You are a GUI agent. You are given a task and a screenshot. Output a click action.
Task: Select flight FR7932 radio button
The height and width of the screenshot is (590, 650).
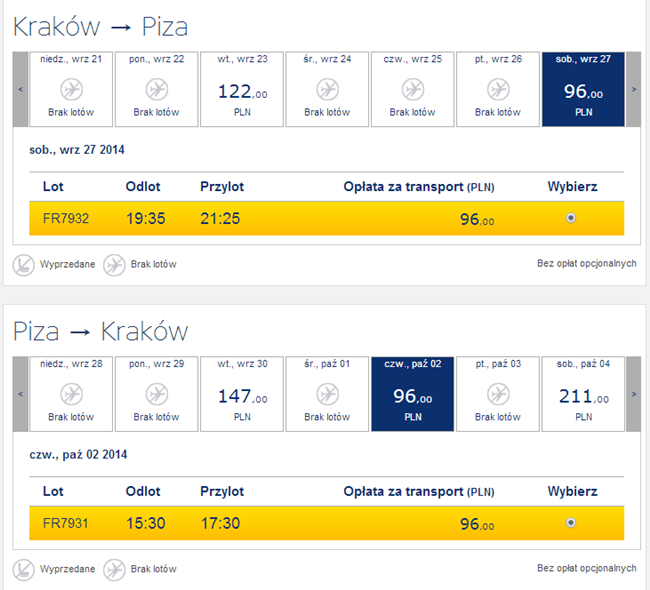(x=571, y=217)
